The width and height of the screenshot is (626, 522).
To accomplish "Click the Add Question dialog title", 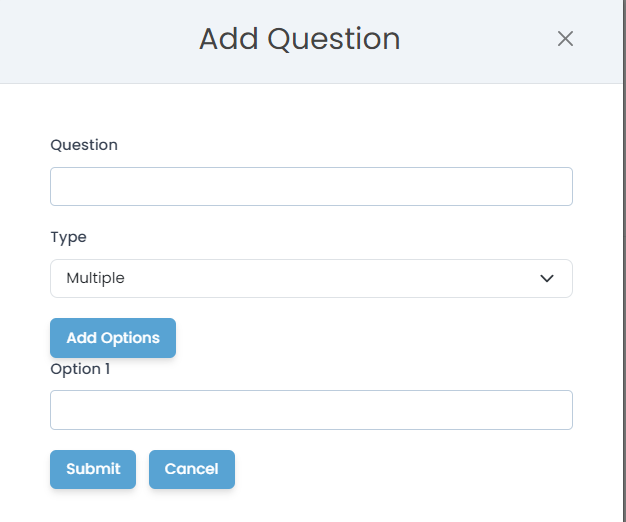I will pos(300,39).
